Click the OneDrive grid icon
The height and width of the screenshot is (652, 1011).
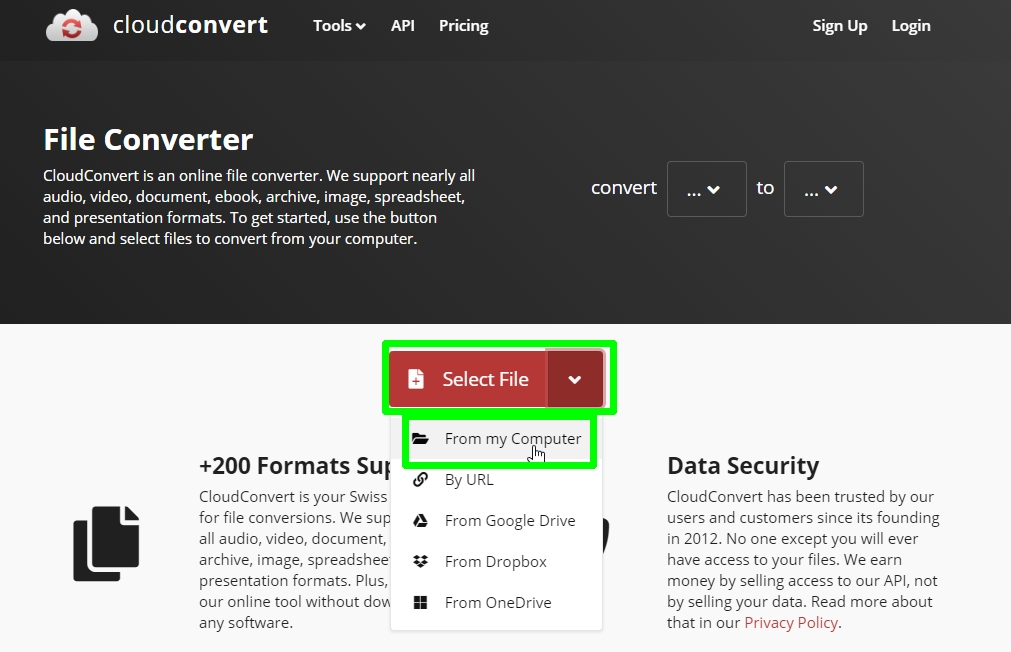tap(420, 602)
